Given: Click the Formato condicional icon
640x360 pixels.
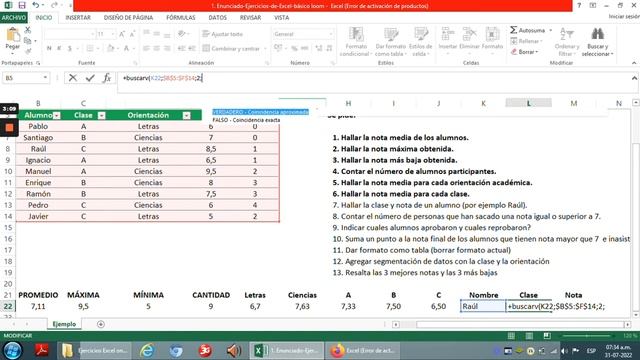Looking at the screenshot, I should point(356,35).
